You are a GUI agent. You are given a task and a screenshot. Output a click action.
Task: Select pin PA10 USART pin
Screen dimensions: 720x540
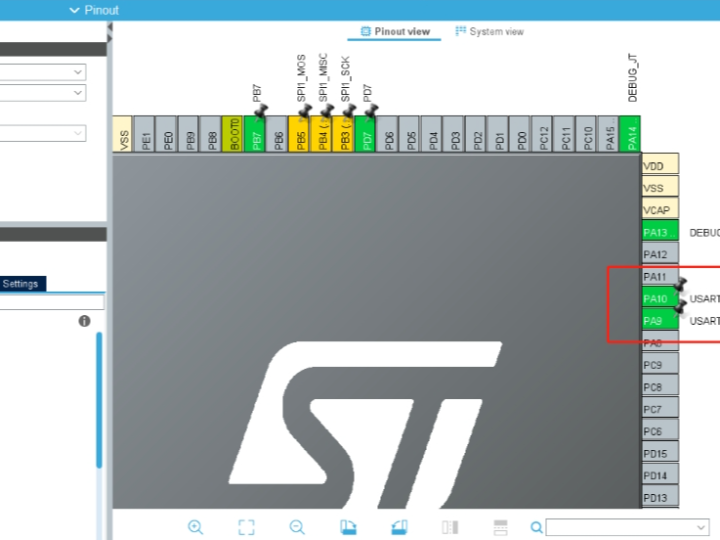[x=660, y=298]
